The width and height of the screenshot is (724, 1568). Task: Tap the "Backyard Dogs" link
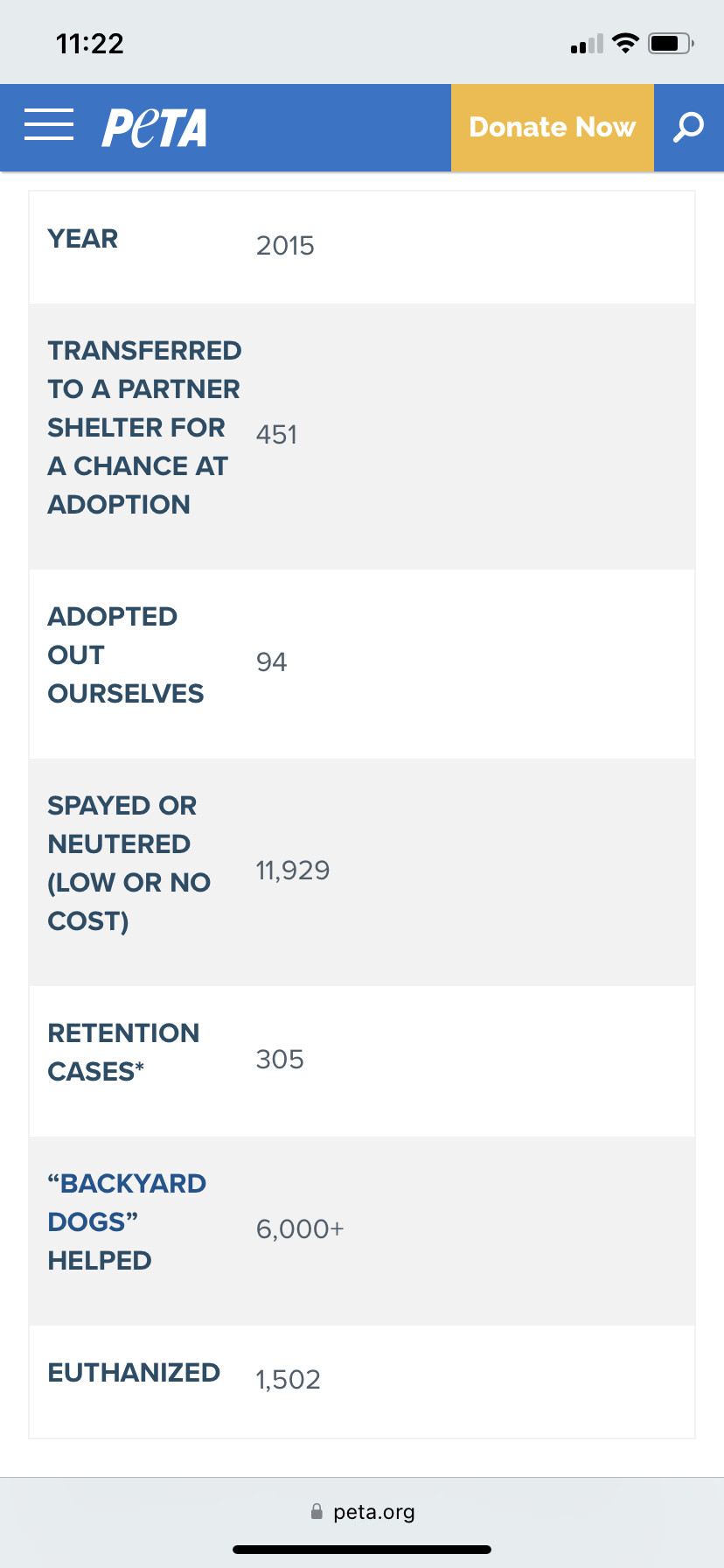click(127, 1202)
